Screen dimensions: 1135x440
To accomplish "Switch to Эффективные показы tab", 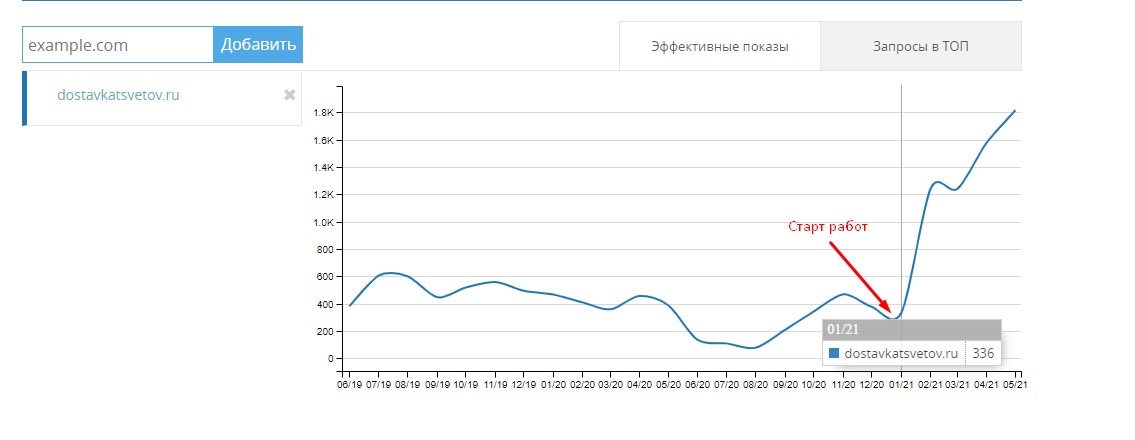I will coord(720,46).
